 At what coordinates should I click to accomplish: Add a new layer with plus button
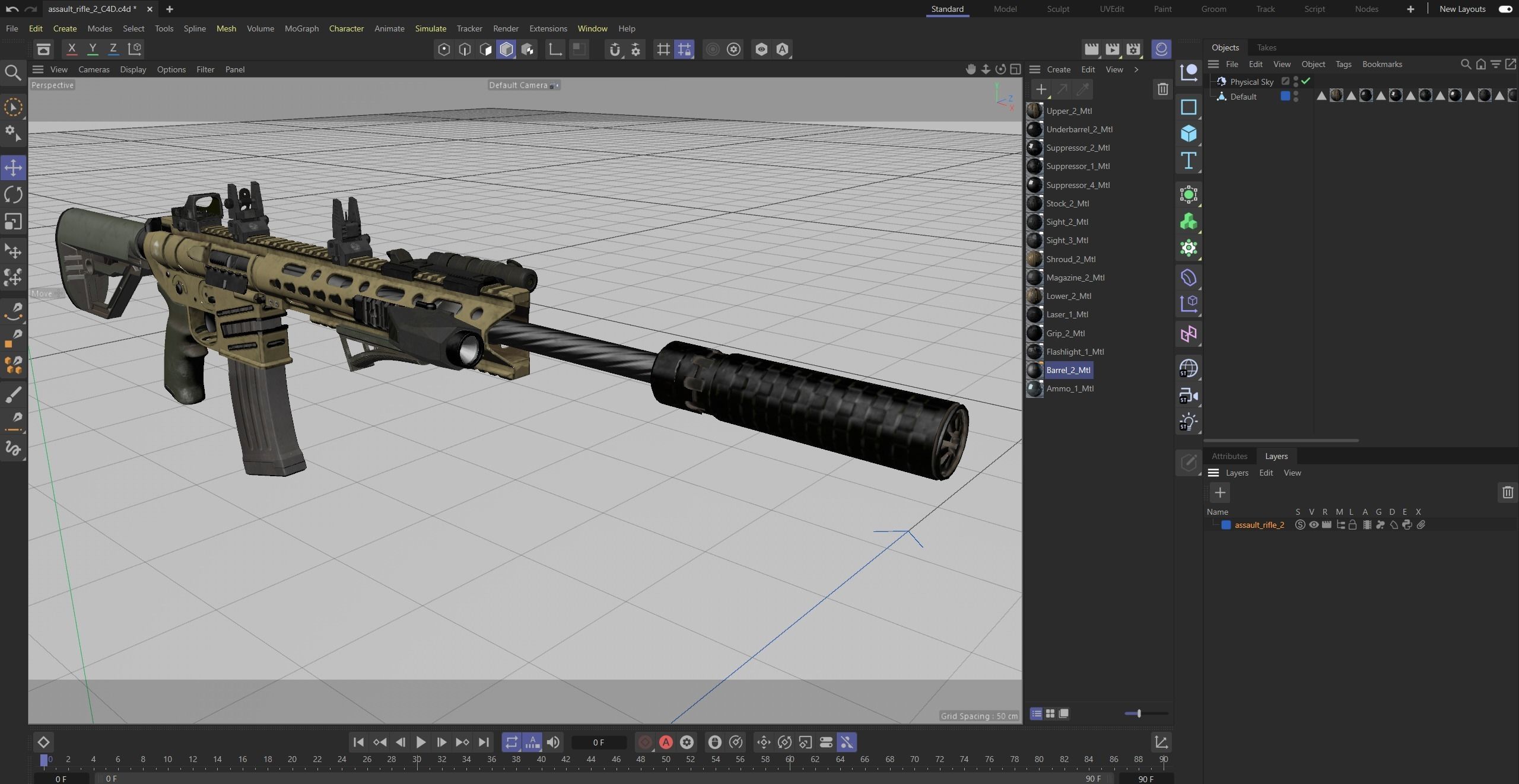click(x=1220, y=492)
